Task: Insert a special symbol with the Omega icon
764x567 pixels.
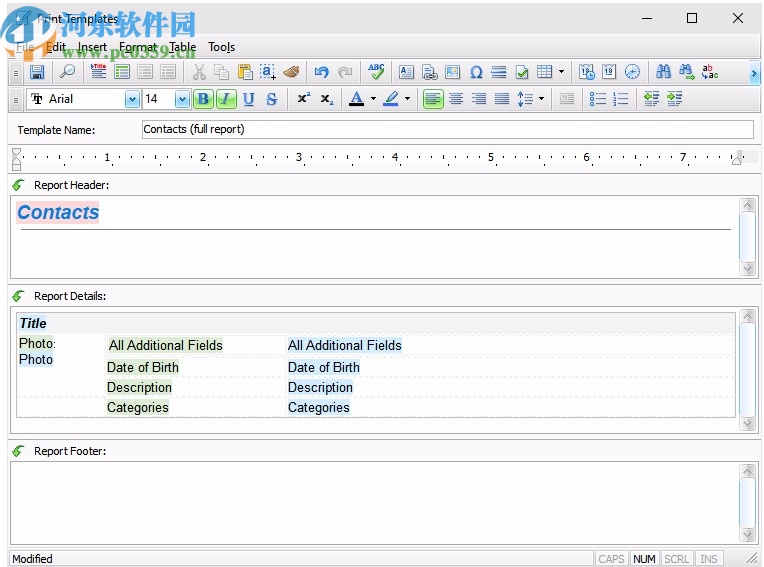Action: pos(476,73)
